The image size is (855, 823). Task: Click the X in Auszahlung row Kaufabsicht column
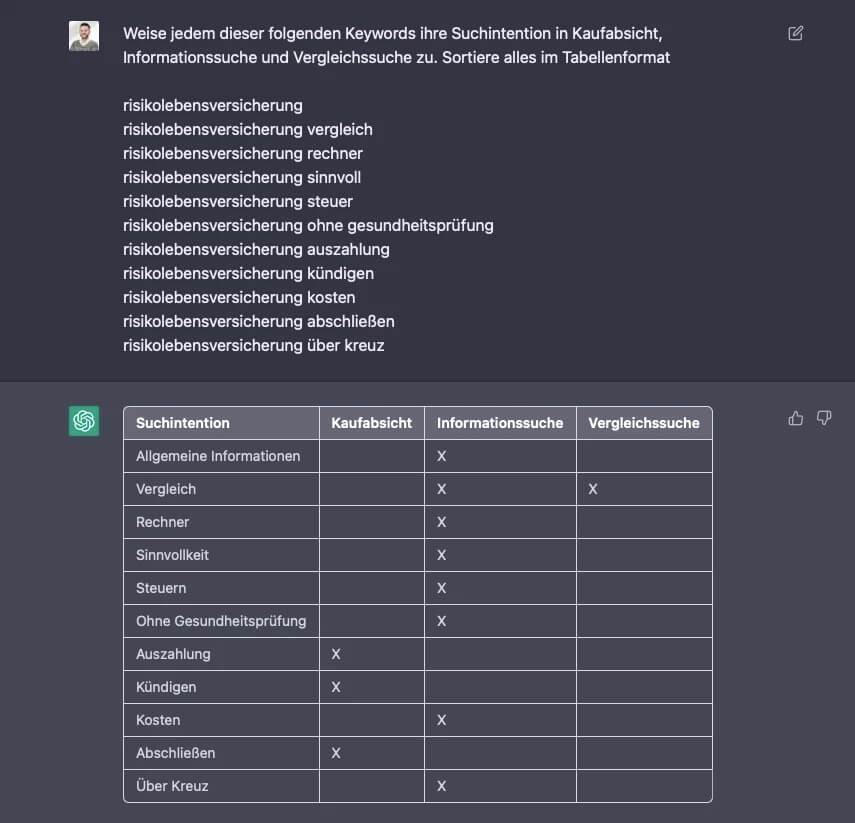336,654
